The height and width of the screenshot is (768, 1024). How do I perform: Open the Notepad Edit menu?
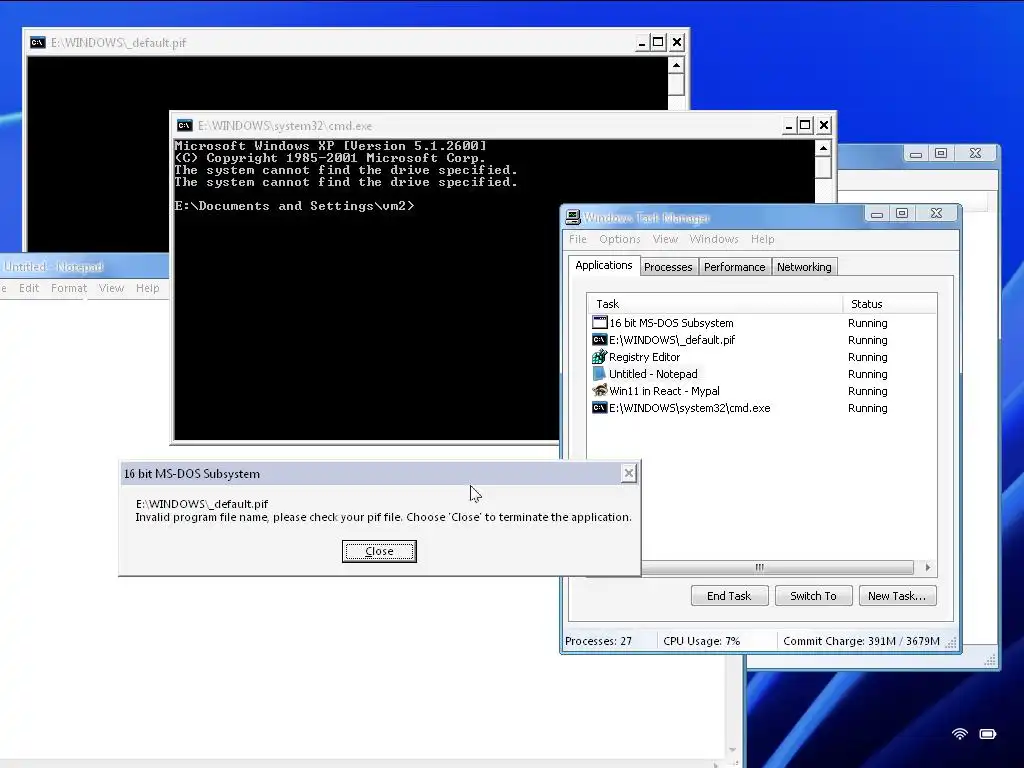click(x=29, y=288)
